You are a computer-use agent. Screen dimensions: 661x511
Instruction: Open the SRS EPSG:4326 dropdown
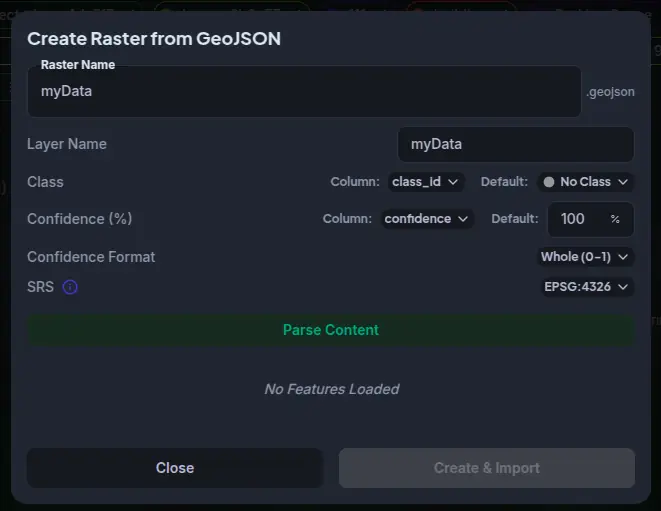(x=587, y=287)
